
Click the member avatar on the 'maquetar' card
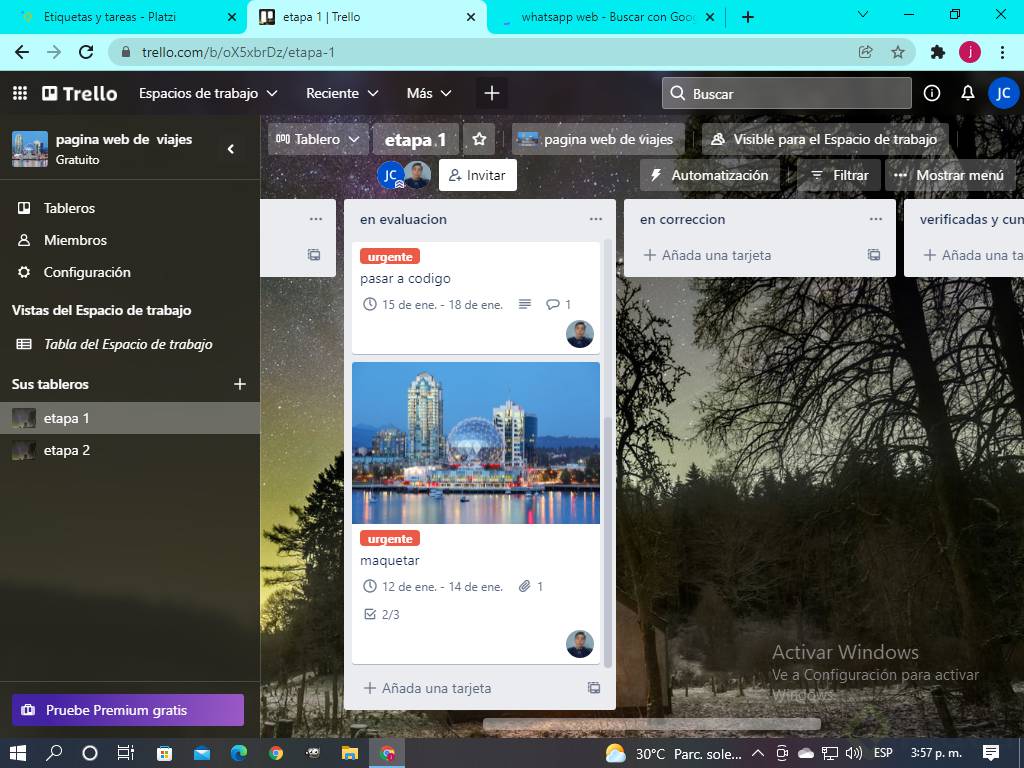tap(580, 644)
